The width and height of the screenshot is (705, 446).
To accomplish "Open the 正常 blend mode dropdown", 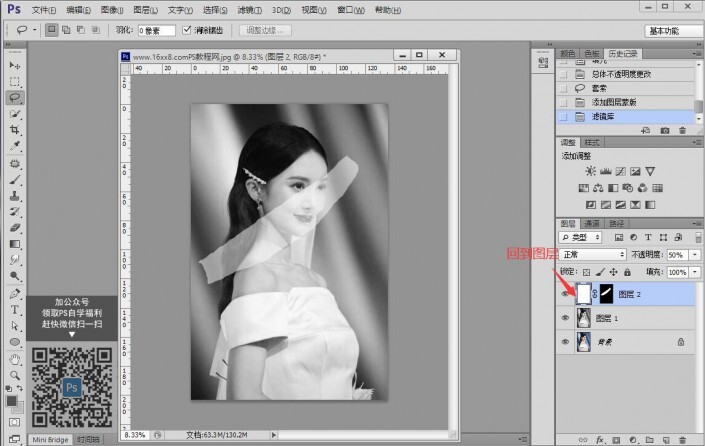I will [x=592, y=255].
